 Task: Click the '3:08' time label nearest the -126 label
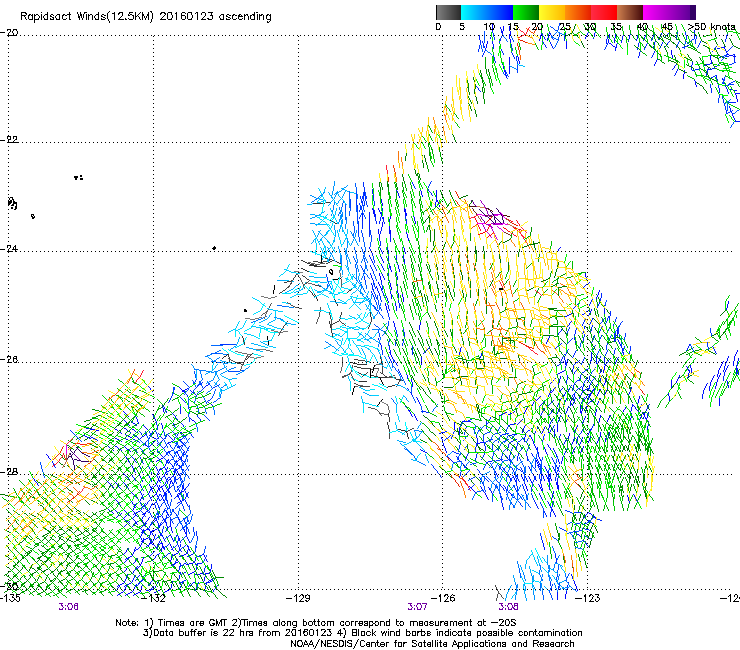508,607
